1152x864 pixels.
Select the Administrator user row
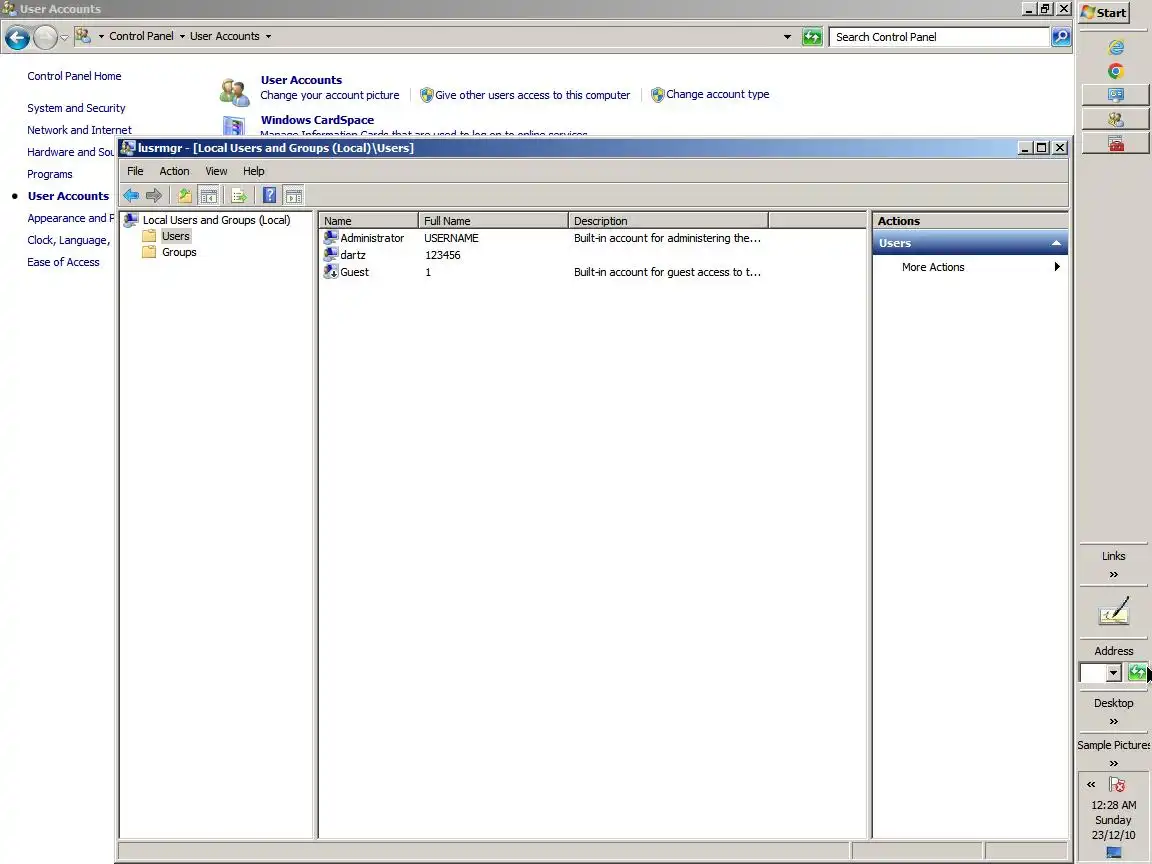[543, 238]
